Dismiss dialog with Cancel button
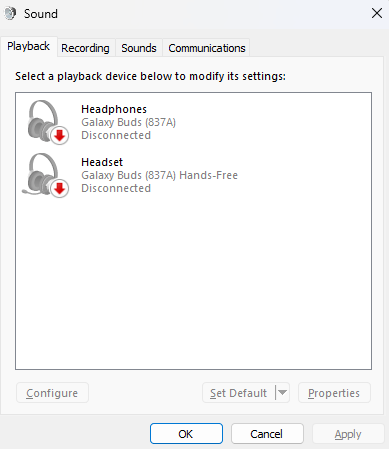Viewport: 389px width, 449px height. pos(267,434)
